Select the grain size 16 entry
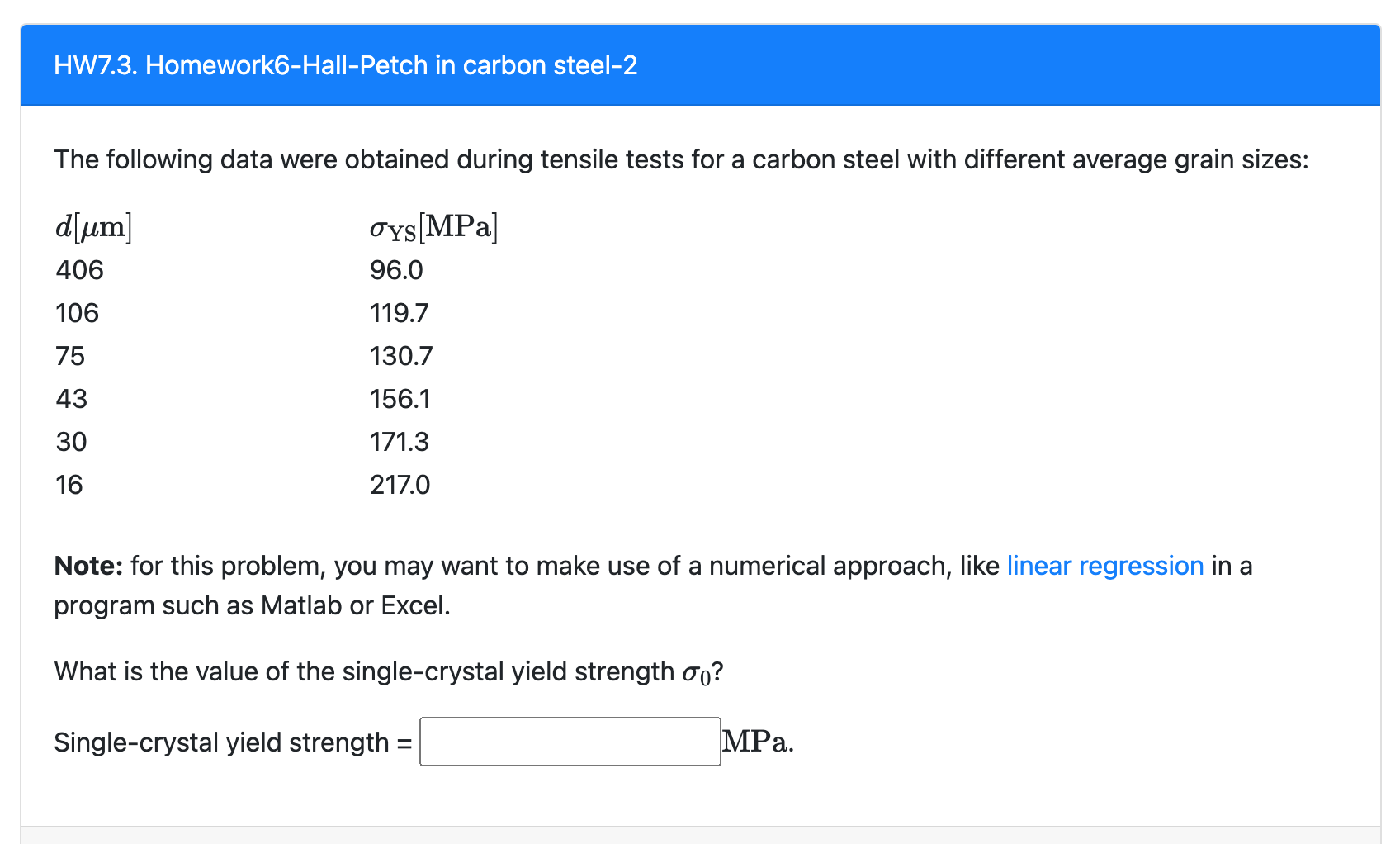The image size is (1400, 844). (x=69, y=485)
